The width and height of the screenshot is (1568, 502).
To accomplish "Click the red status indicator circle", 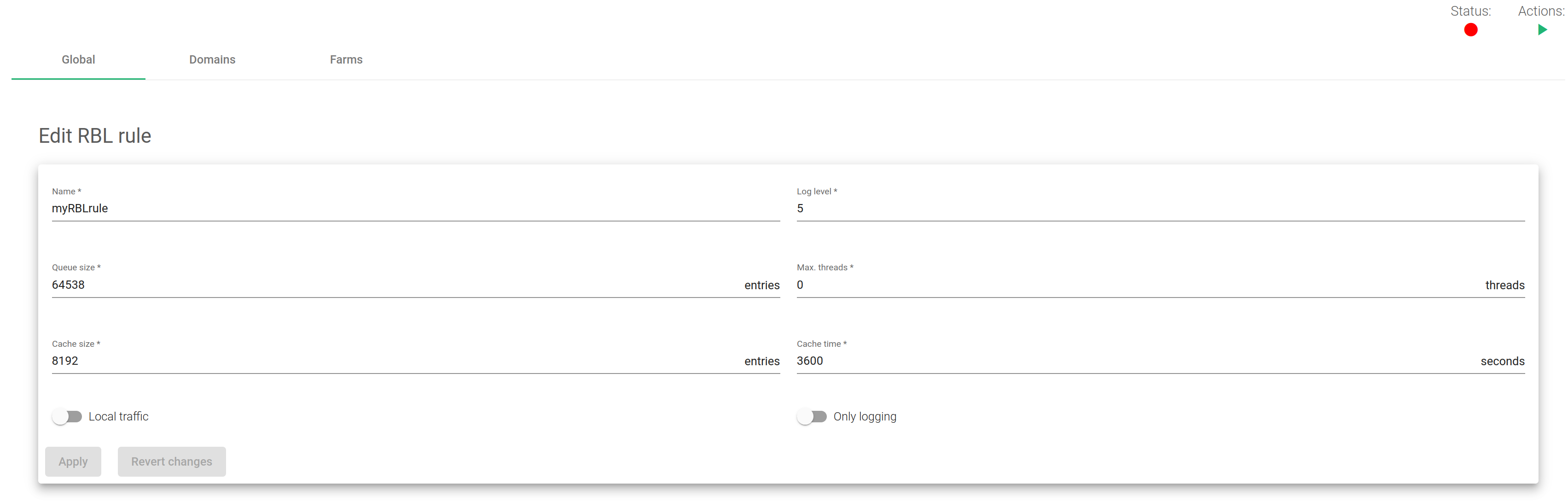I will click(x=1470, y=30).
